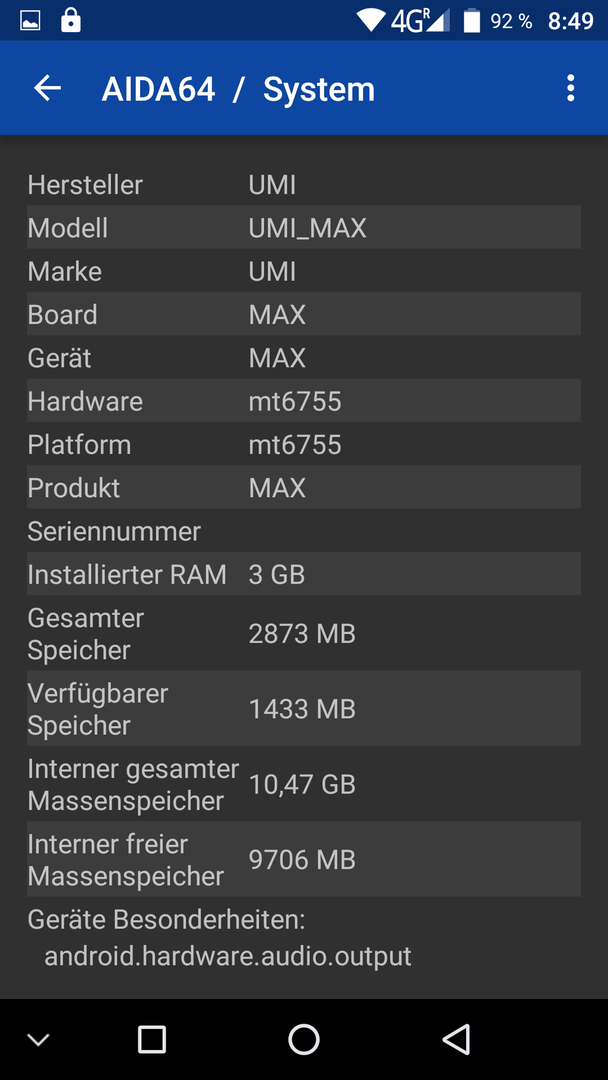
Task: Select the AIDA64 / System title
Action: 238,90
